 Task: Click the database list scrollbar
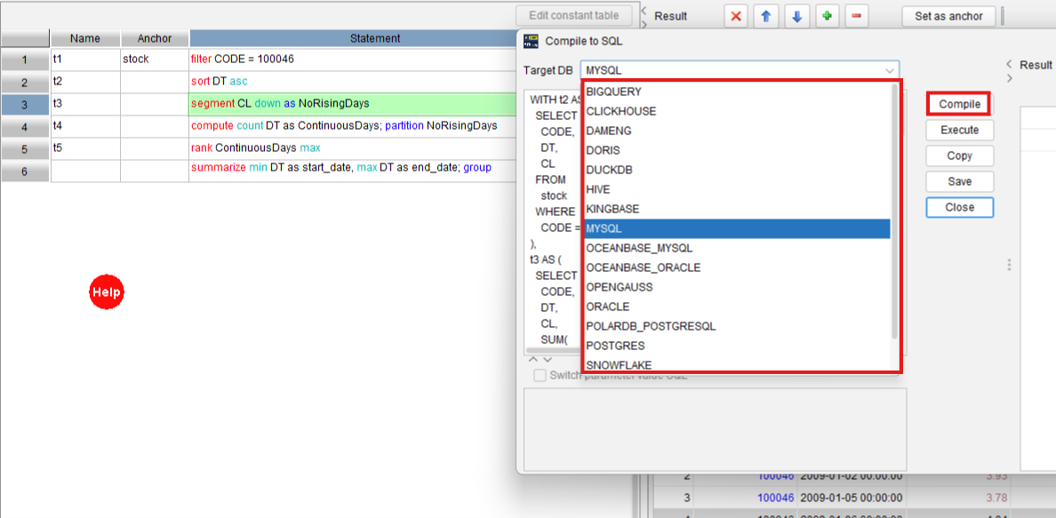895,210
